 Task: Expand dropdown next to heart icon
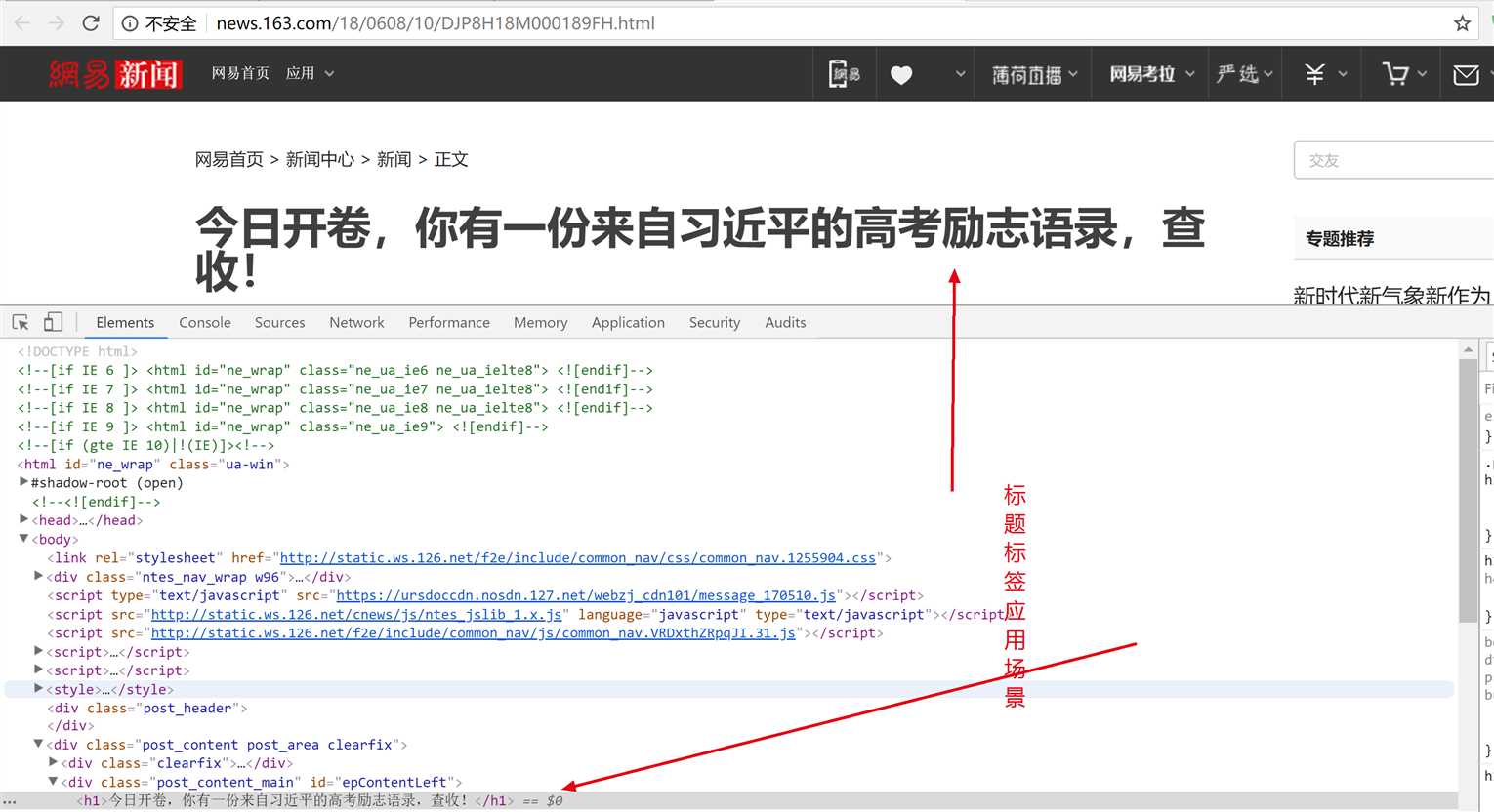960,74
